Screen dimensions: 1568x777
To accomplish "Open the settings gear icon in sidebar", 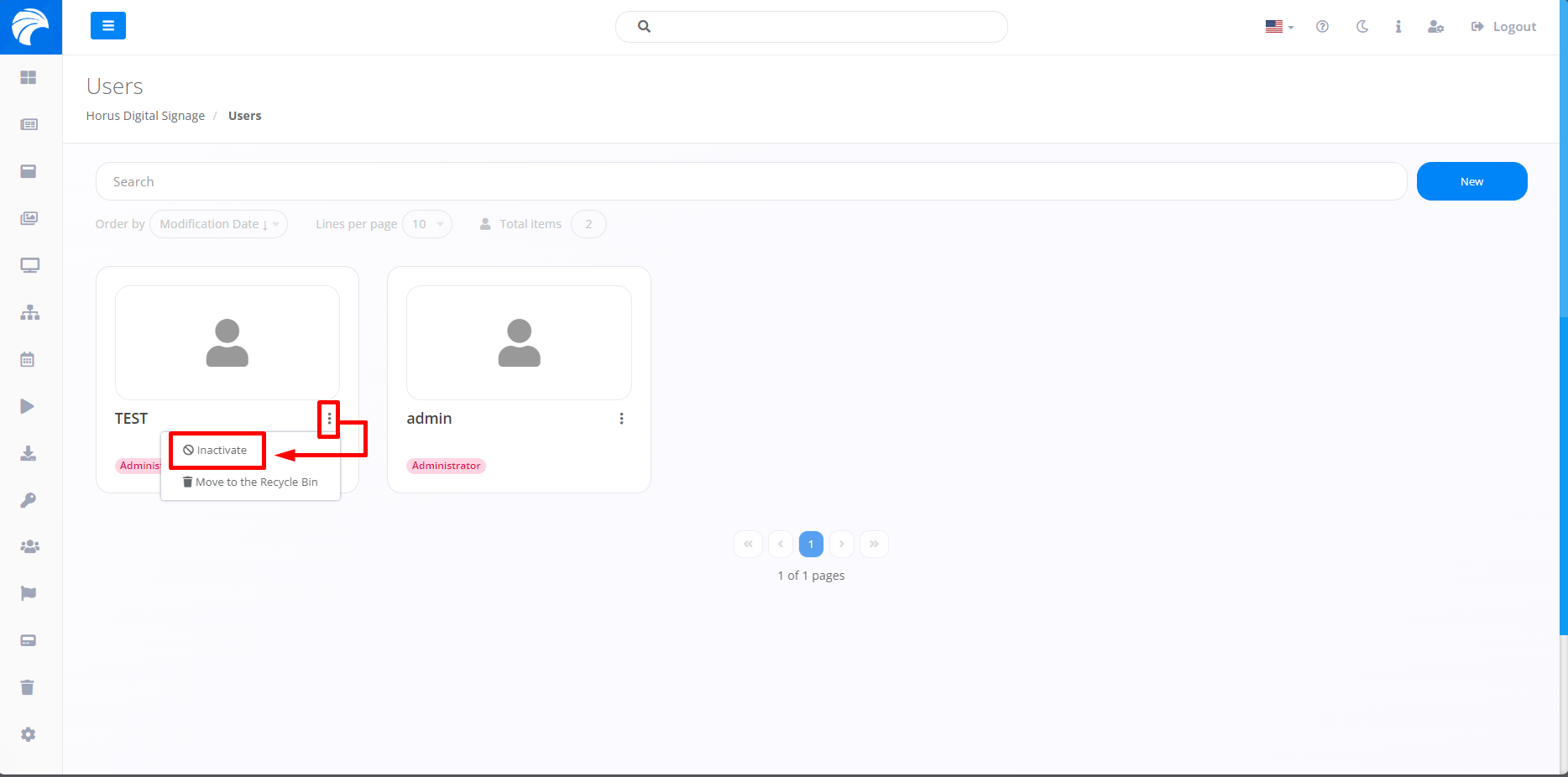I will click(x=28, y=734).
